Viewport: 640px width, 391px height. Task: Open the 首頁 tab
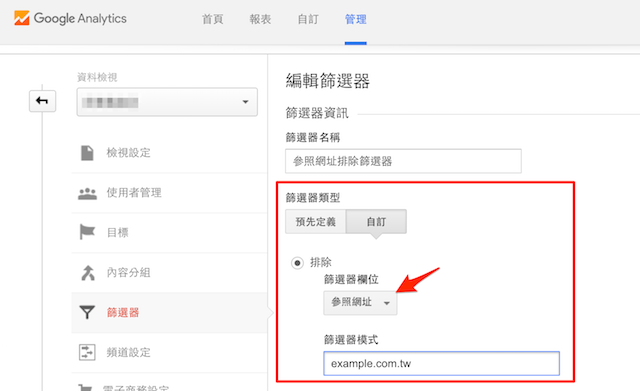[x=213, y=19]
